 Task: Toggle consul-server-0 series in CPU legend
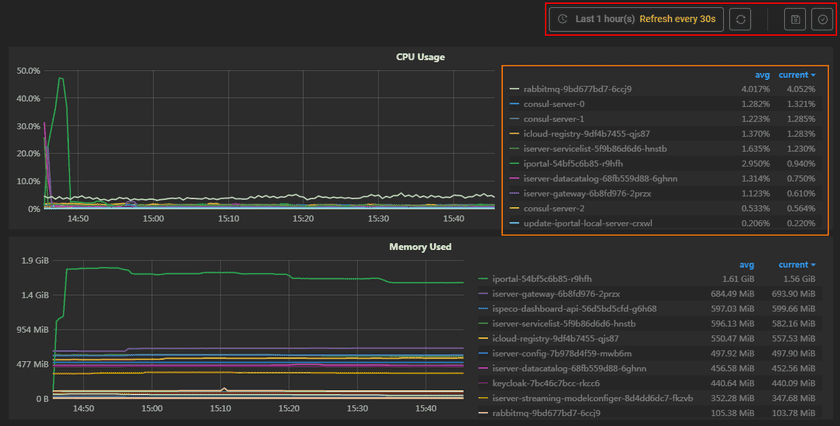553,104
